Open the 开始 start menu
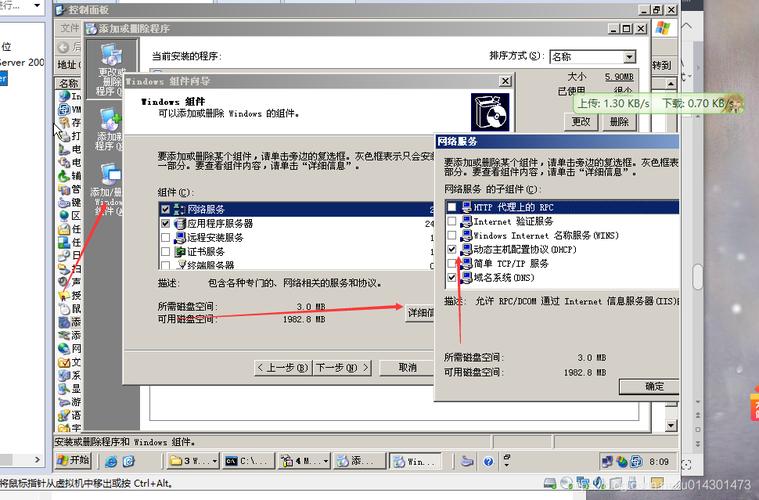Image resolution: width=759 pixels, height=500 pixels. [73, 461]
